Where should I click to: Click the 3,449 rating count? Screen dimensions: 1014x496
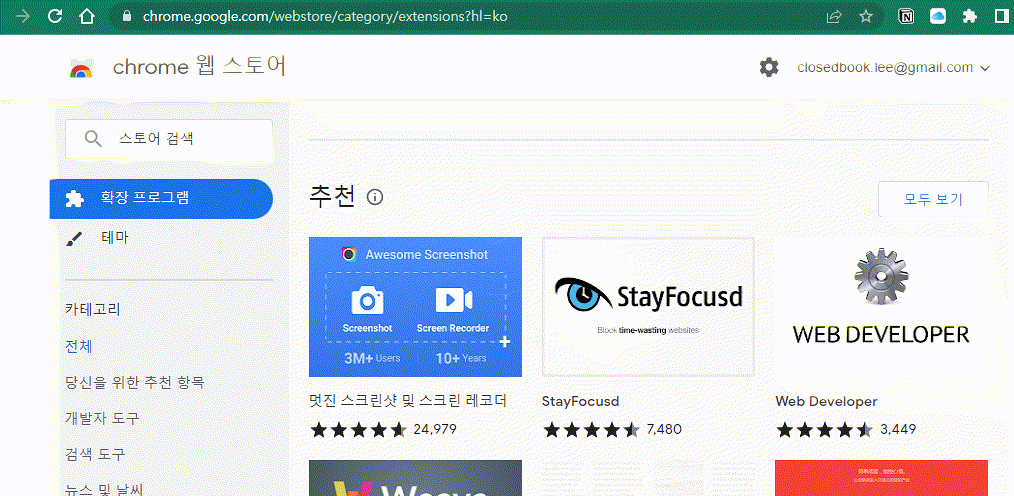tap(898, 429)
